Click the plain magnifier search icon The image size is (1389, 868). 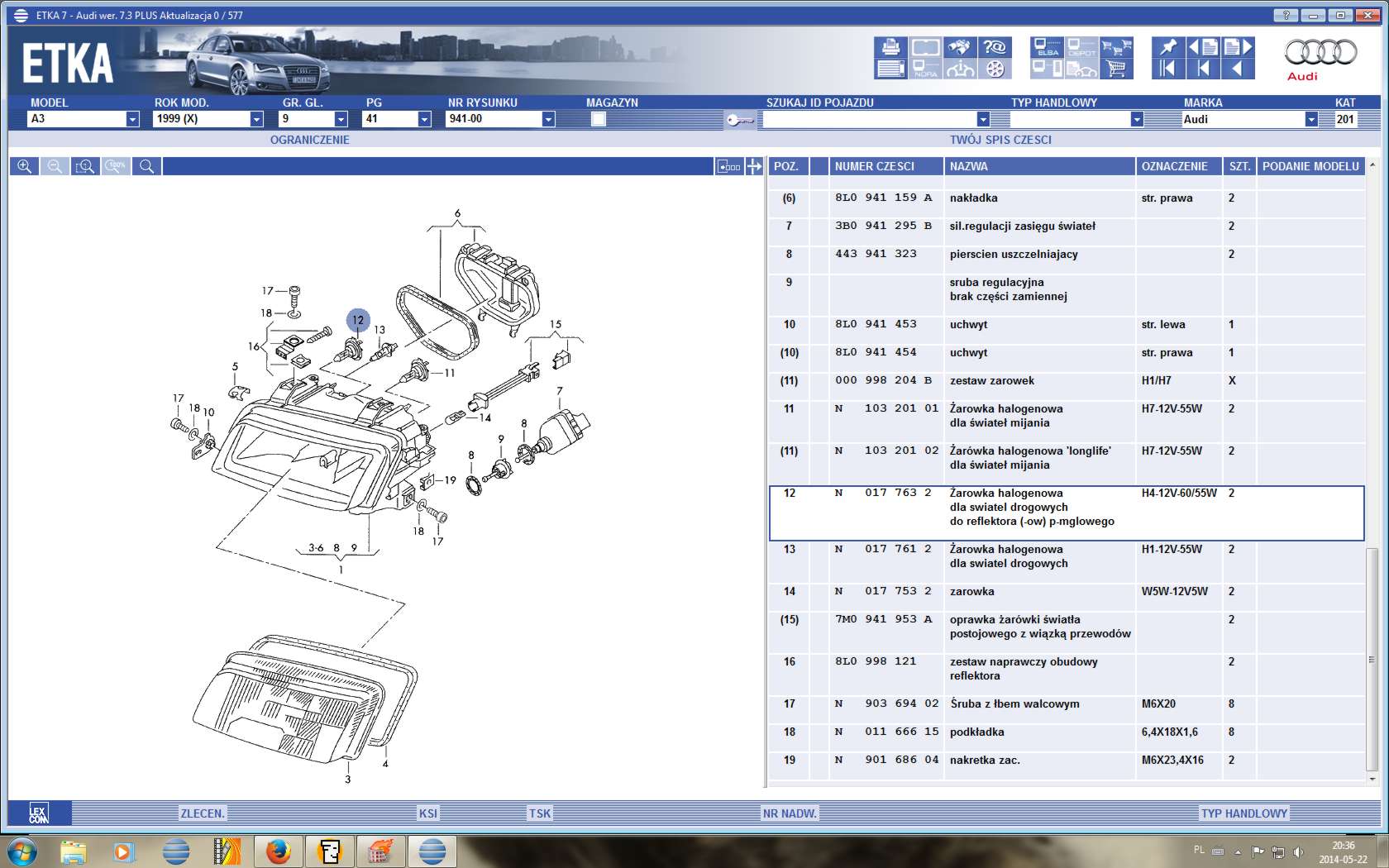point(146,166)
